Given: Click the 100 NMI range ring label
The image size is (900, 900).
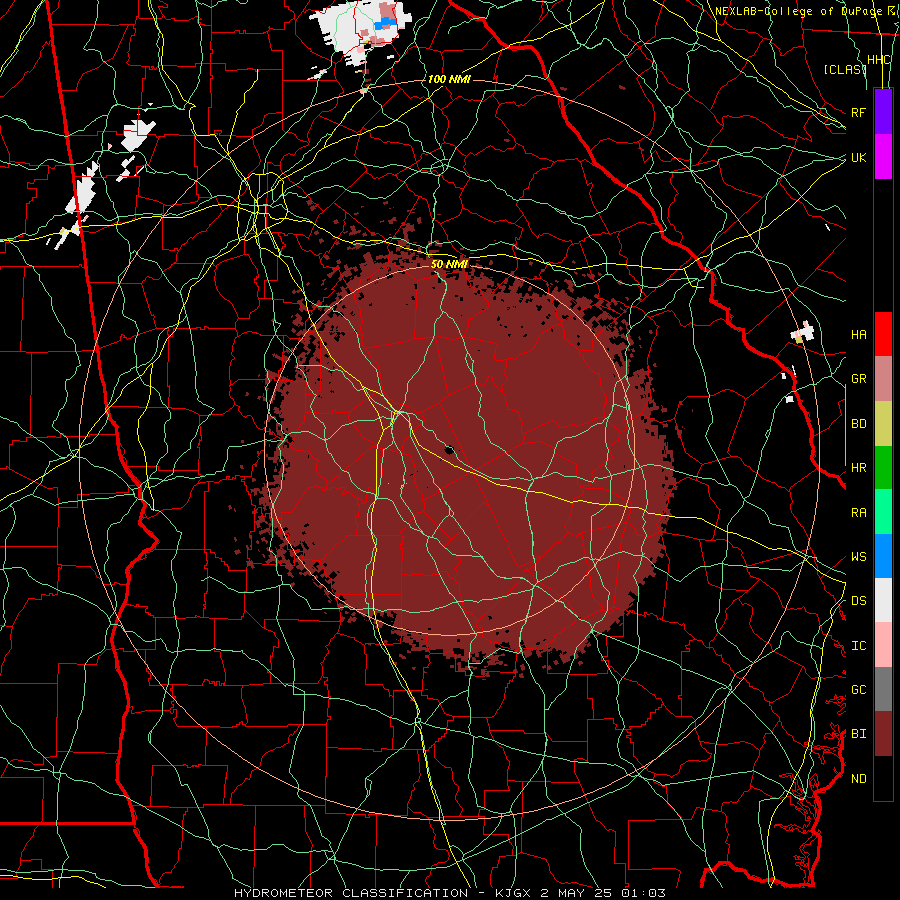Looking at the screenshot, I should pyautogui.click(x=449, y=79).
